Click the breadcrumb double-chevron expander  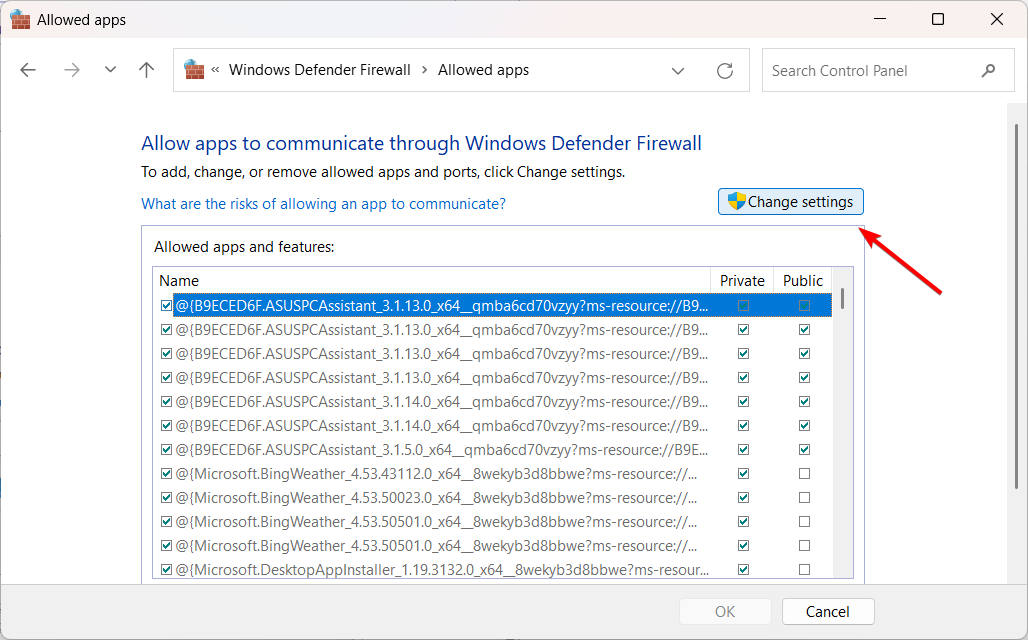(216, 70)
